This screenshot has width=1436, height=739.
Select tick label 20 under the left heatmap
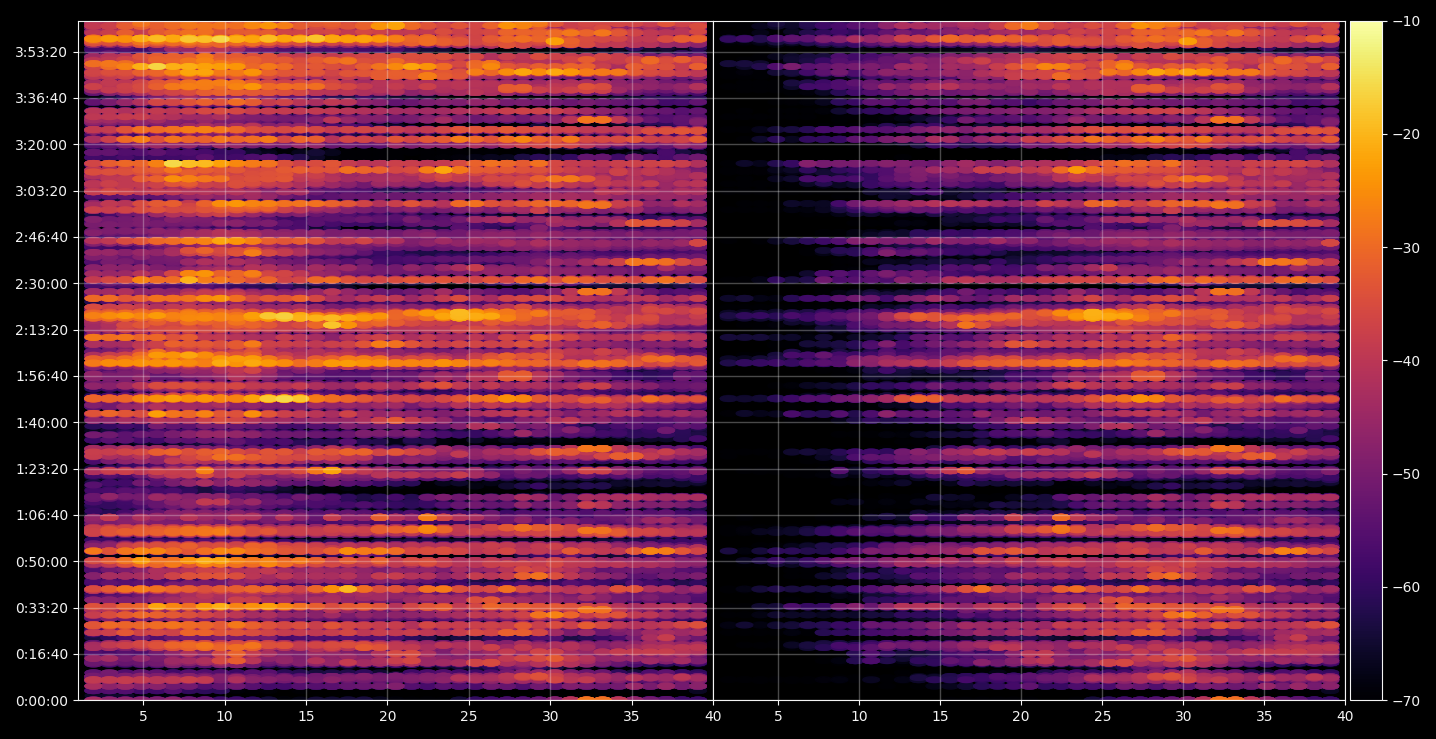[387, 716]
